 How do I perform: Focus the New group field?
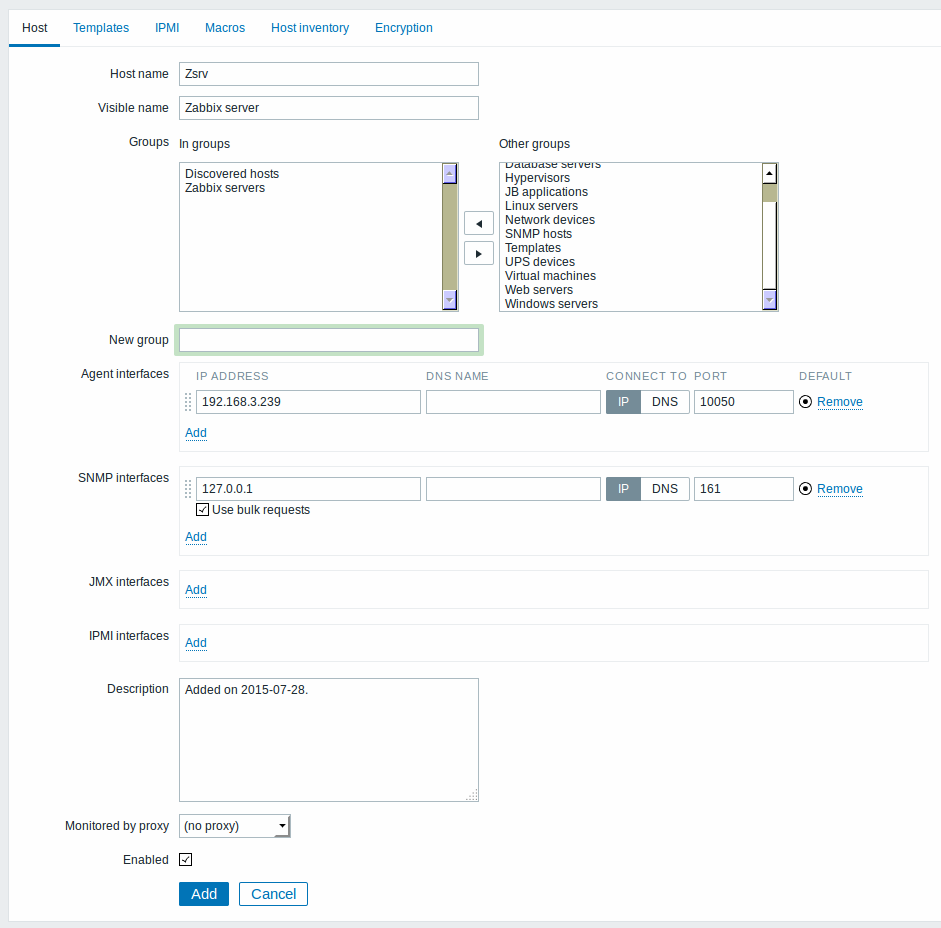(329, 340)
